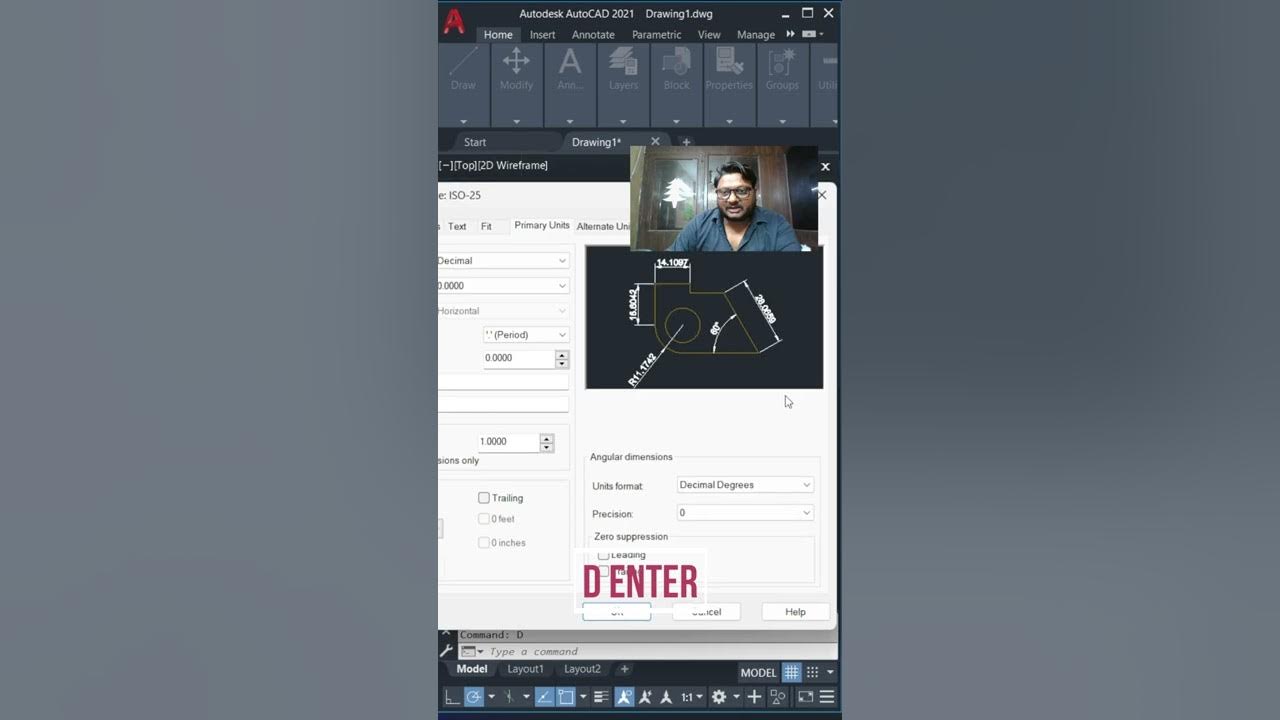Open angular Units format Decimal Degrees dropdown

click(745, 485)
